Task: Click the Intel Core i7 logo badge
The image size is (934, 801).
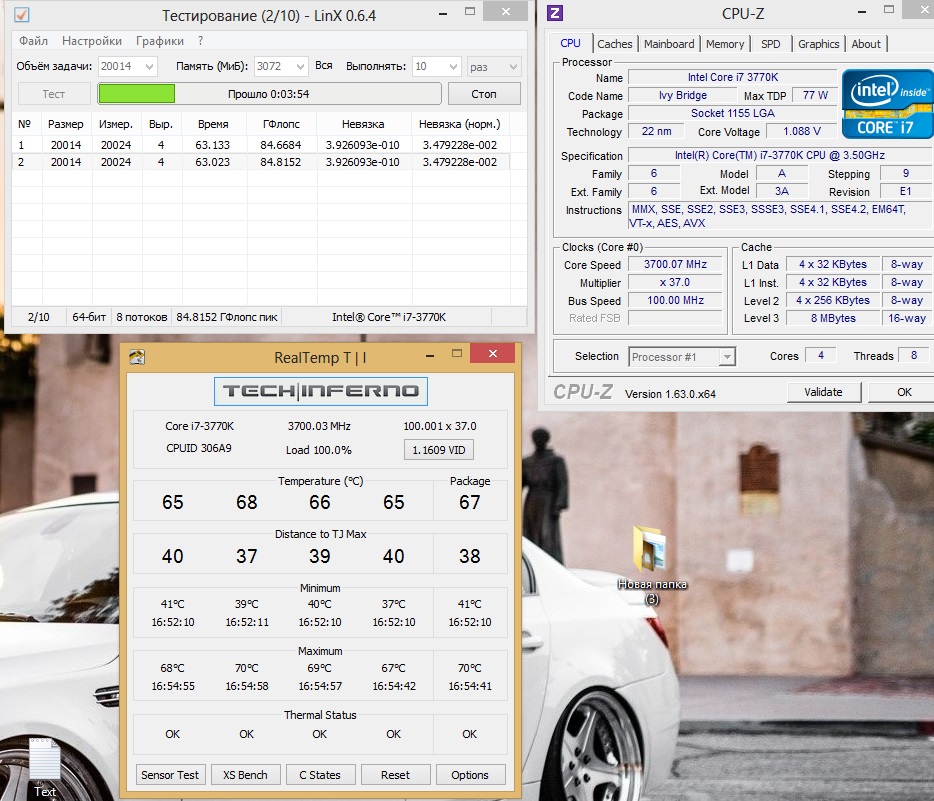Action: click(x=886, y=103)
